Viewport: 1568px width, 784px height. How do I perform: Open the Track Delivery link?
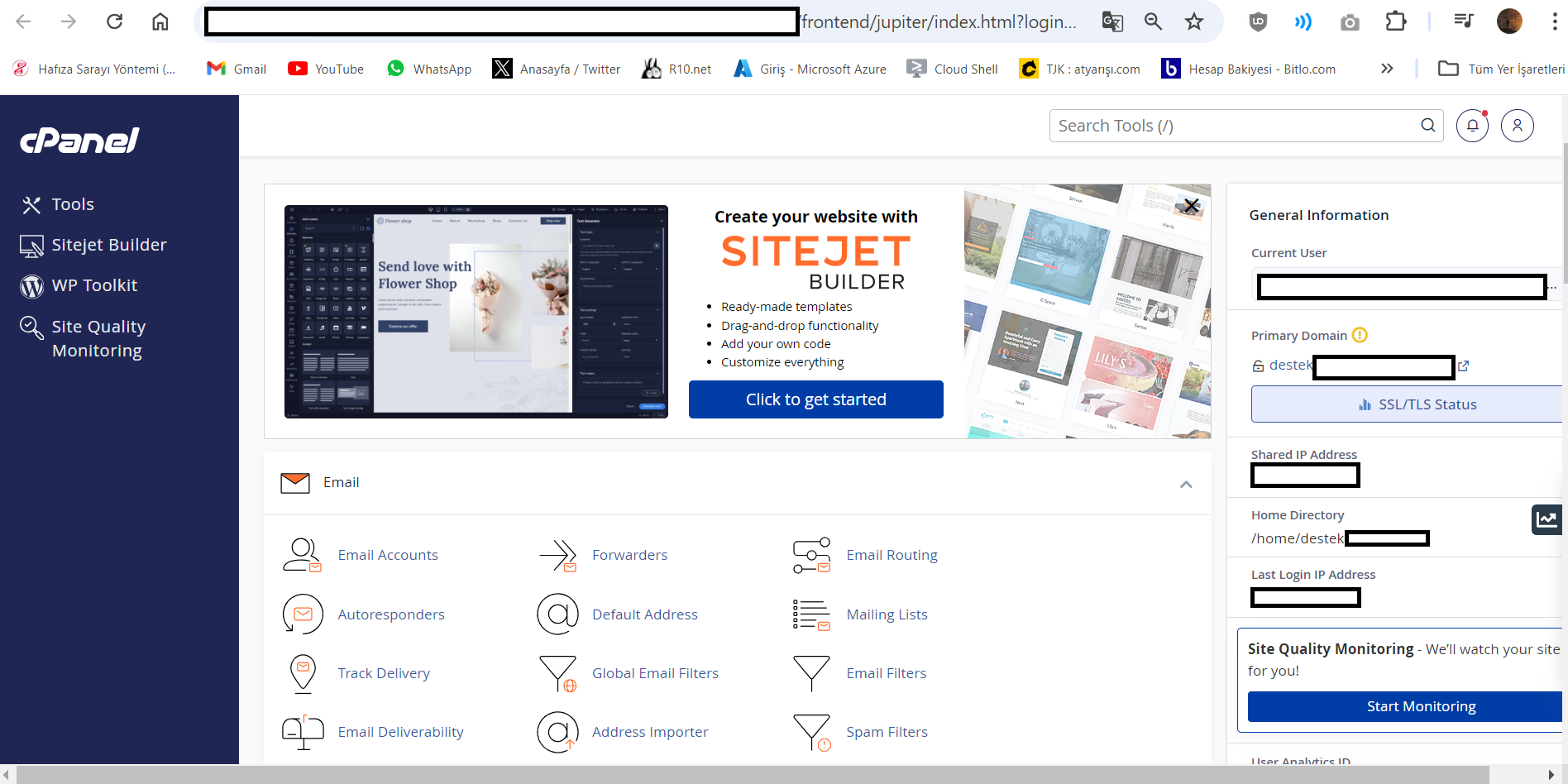(384, 673)
